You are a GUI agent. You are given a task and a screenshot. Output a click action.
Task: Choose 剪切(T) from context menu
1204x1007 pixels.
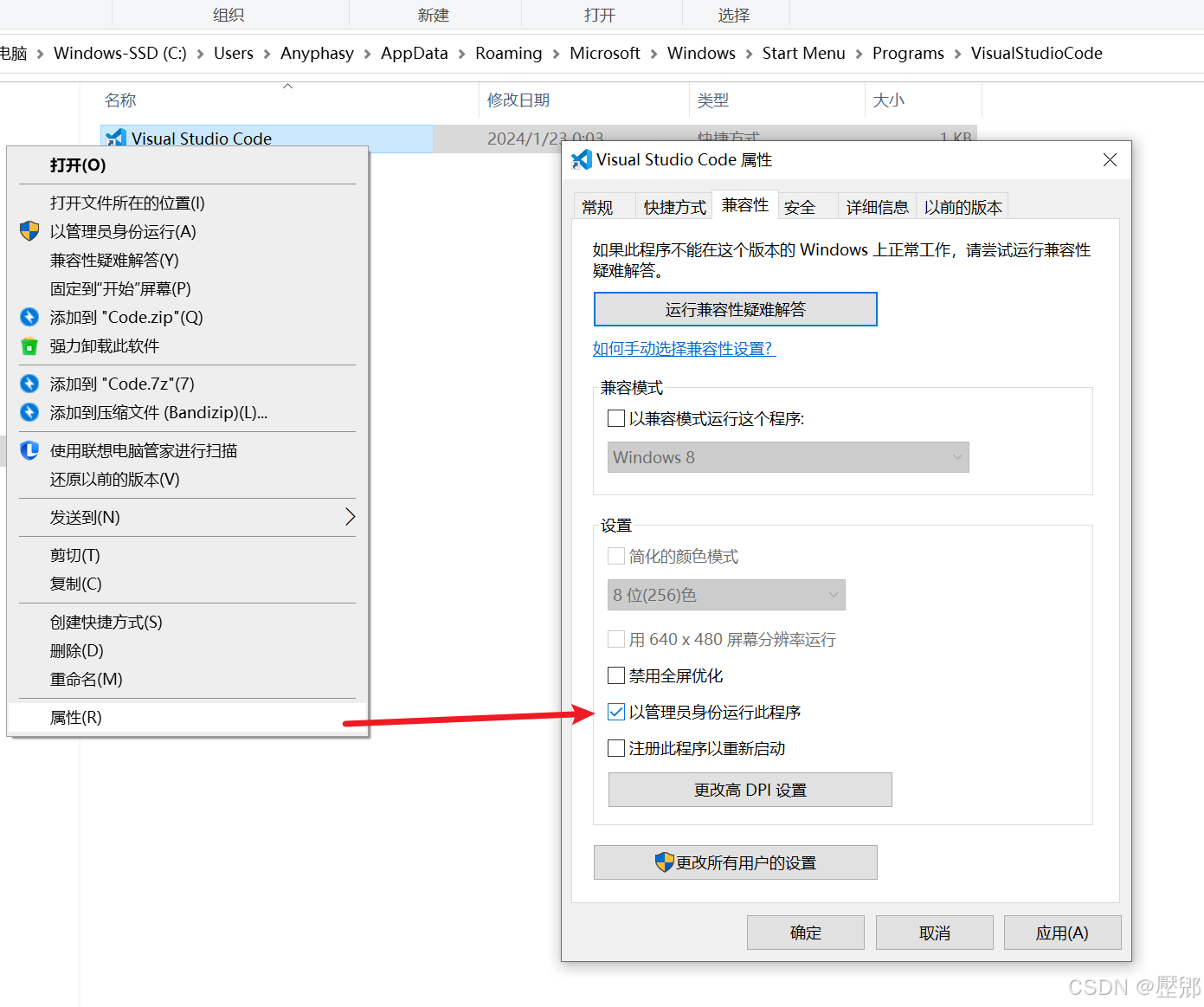(188, 555)
